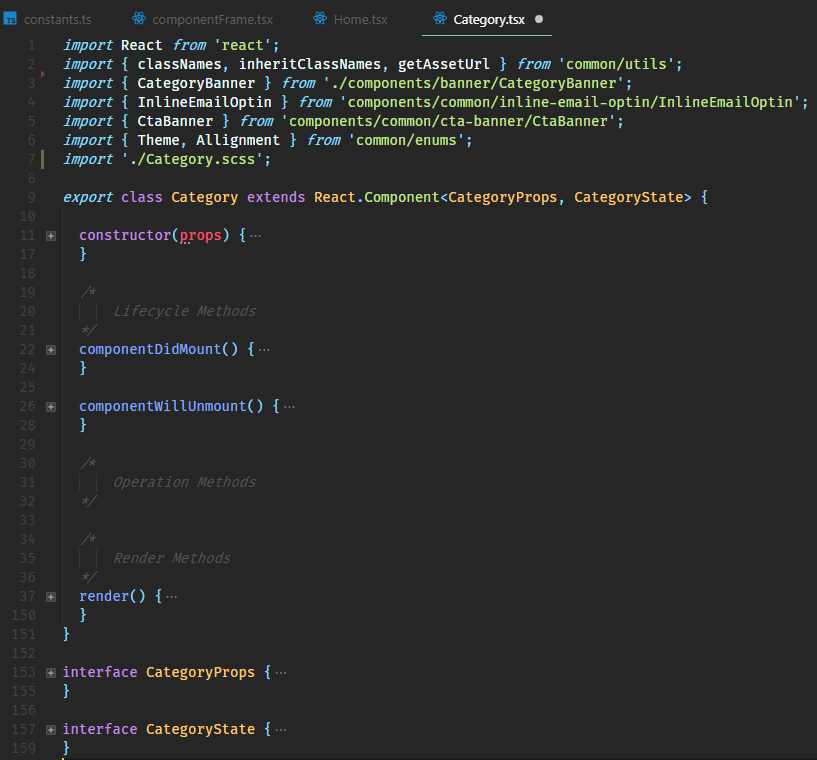Screen dimensions: 817x760
Task: Unfold the componentDidMount method
Action: coord(51,349)
